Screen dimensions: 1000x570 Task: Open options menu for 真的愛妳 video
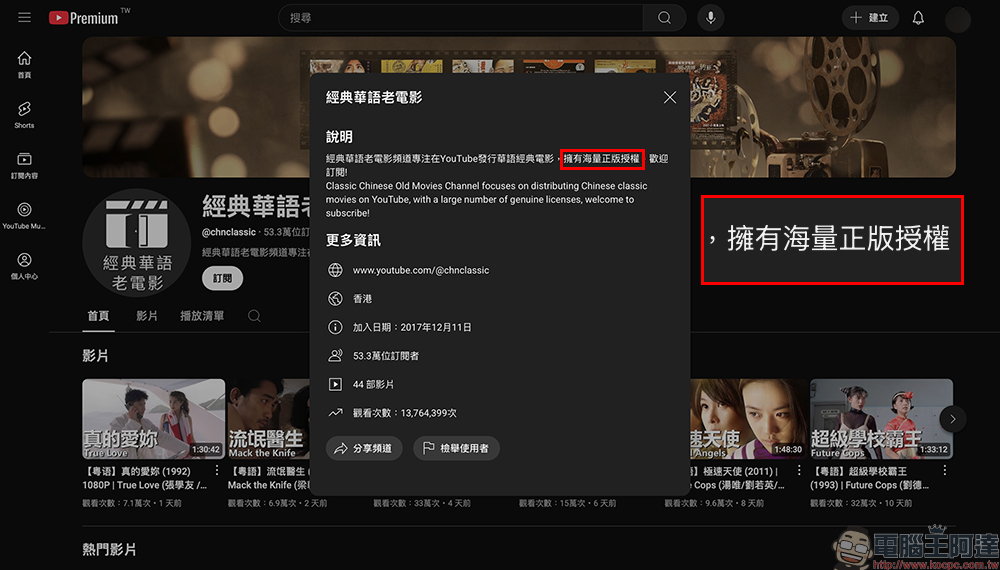point(217,471)
